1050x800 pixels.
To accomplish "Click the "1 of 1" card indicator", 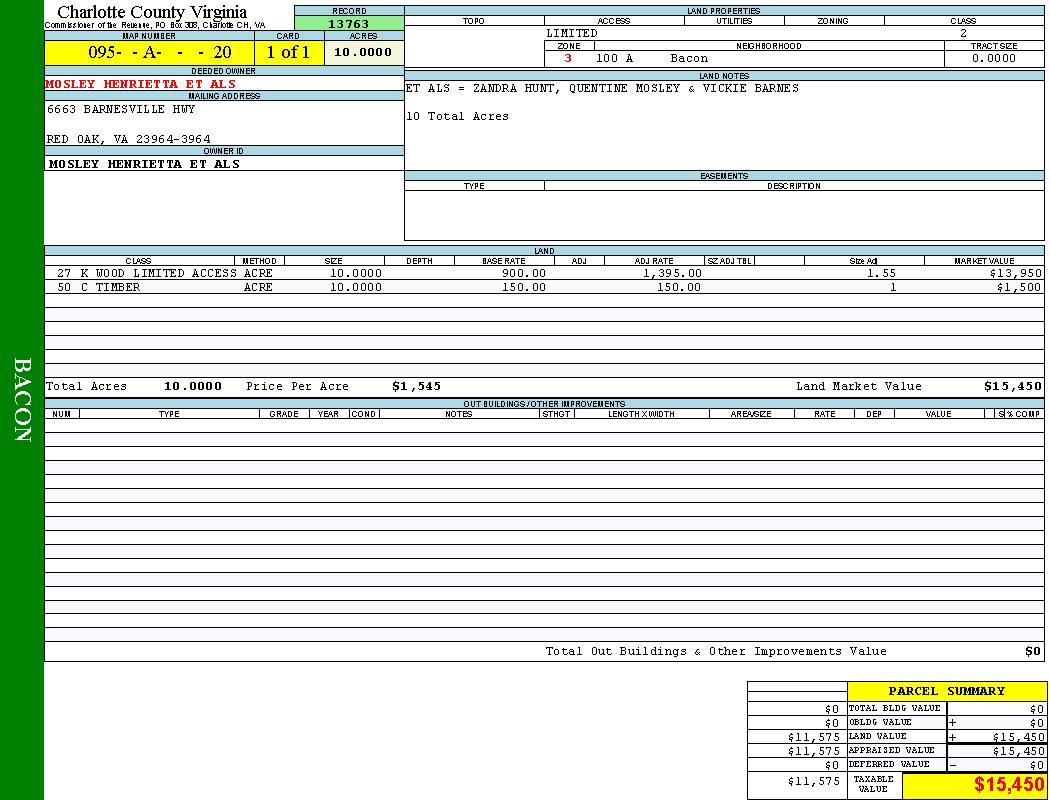I will 288,53.
